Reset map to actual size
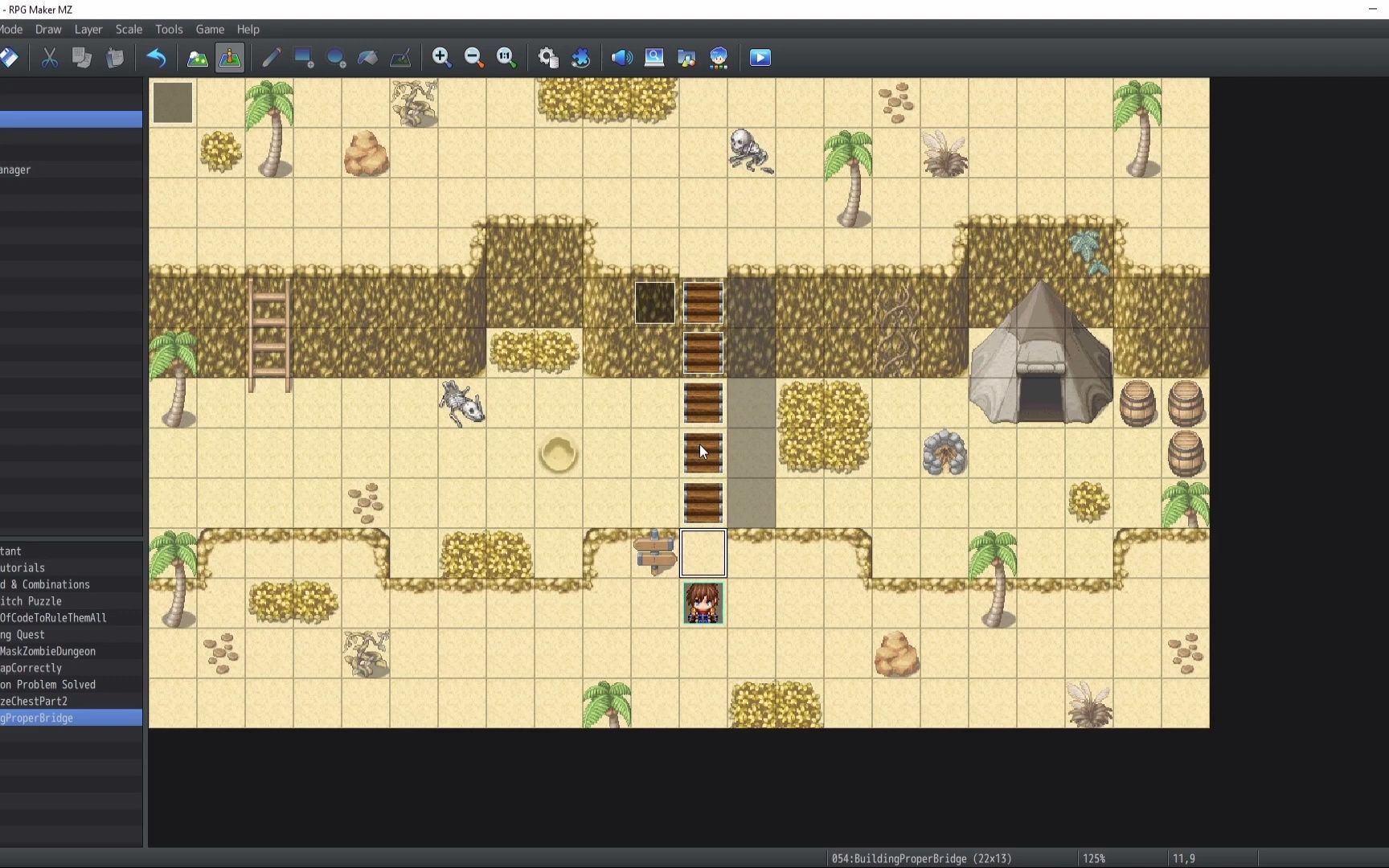 [506, 58]
